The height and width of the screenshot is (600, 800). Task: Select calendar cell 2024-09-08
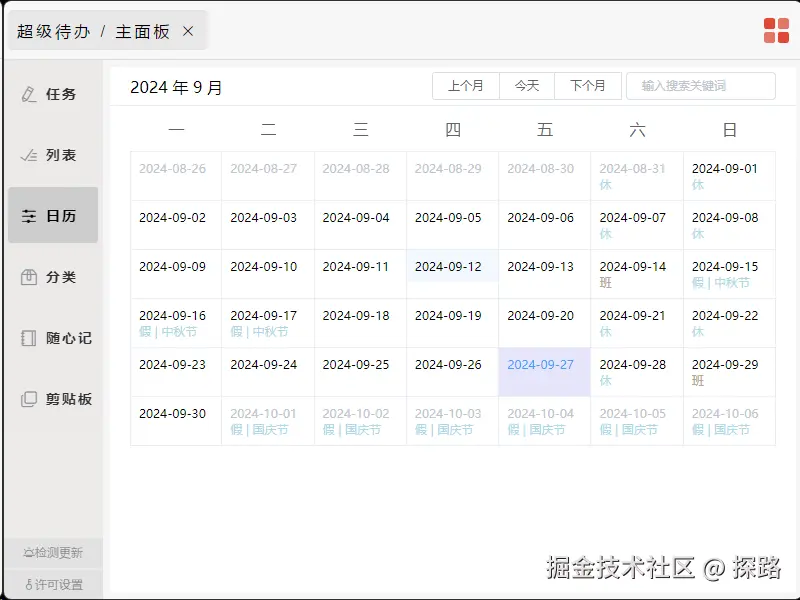coord(729,225)
